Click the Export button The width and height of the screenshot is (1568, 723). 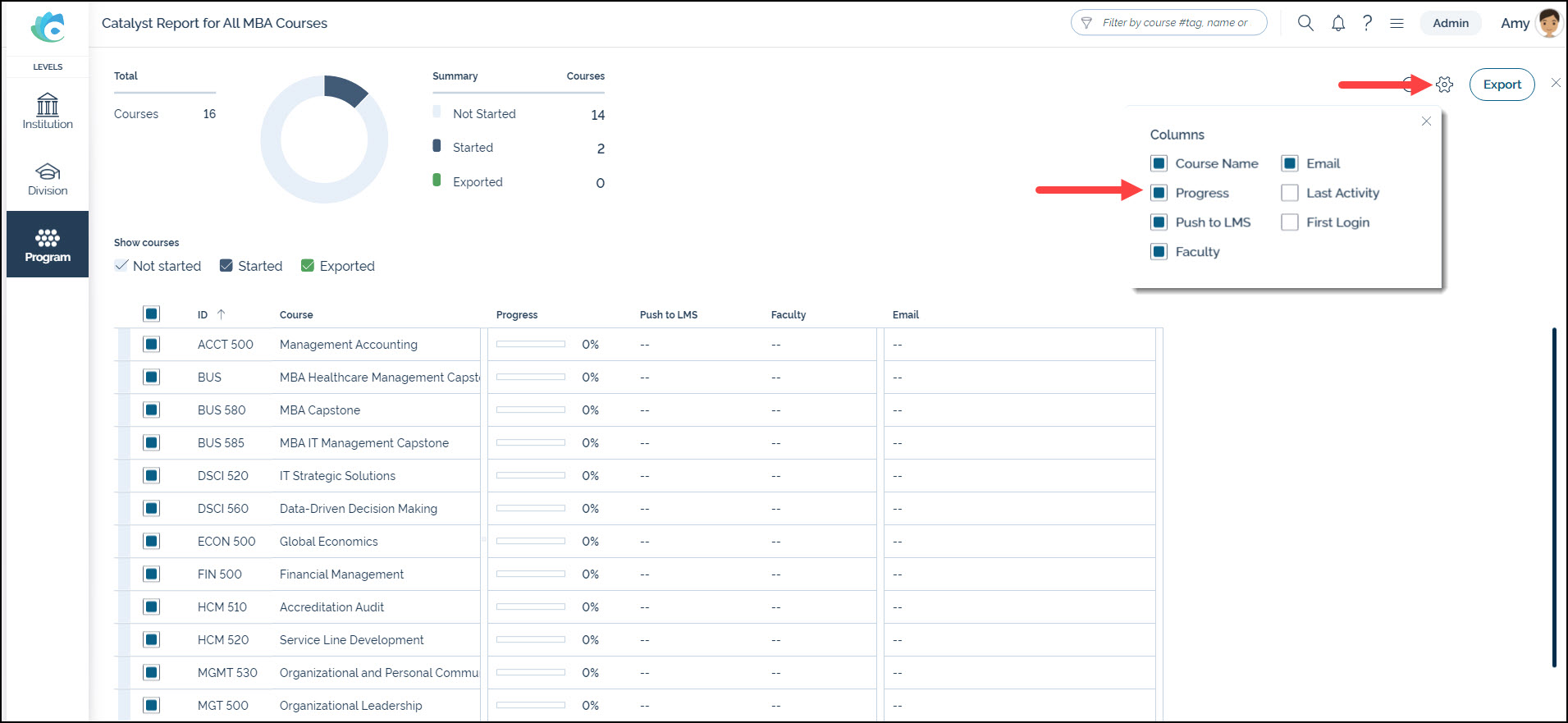point(1502,85)
